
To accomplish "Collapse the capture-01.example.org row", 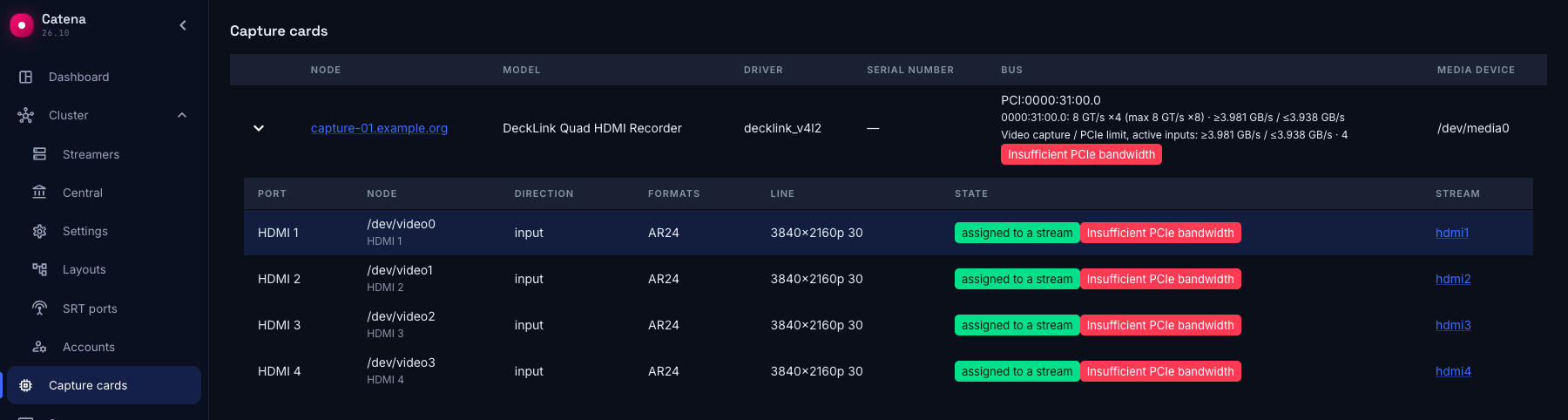I will [259, 128].
